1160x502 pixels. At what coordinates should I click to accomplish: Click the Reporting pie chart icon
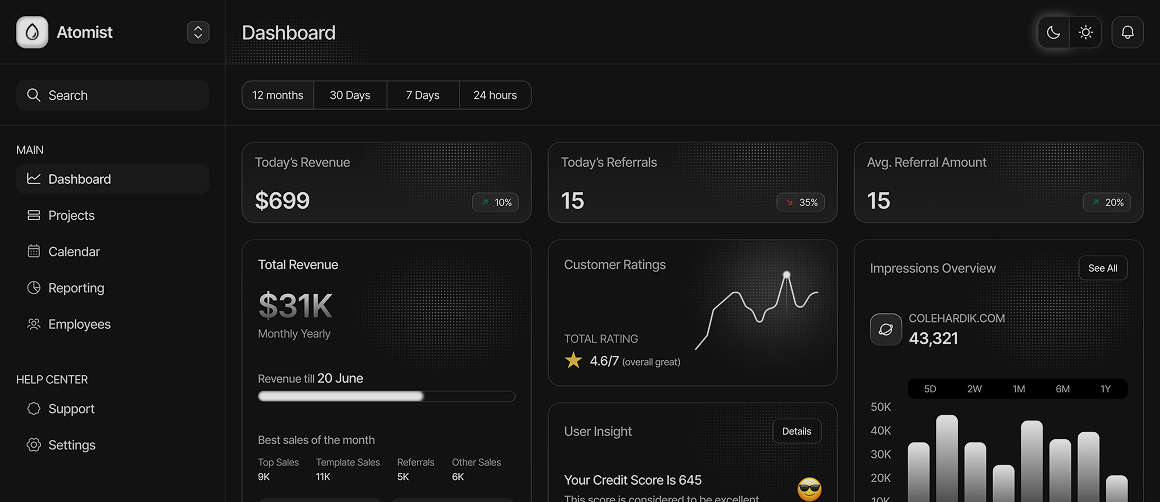[x=33, y=288]
